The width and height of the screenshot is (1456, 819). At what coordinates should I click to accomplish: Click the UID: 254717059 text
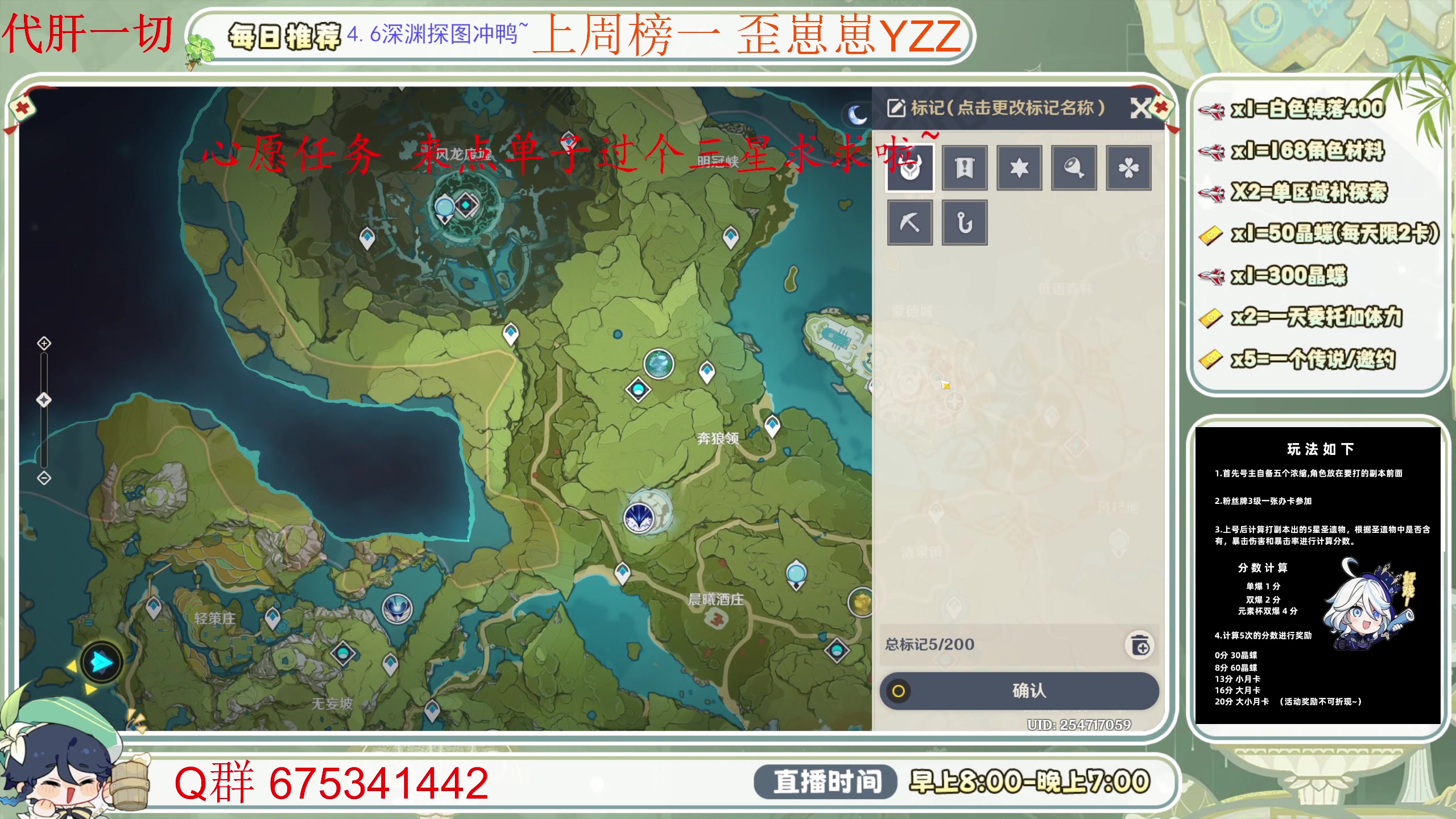tap(1079, 725)
